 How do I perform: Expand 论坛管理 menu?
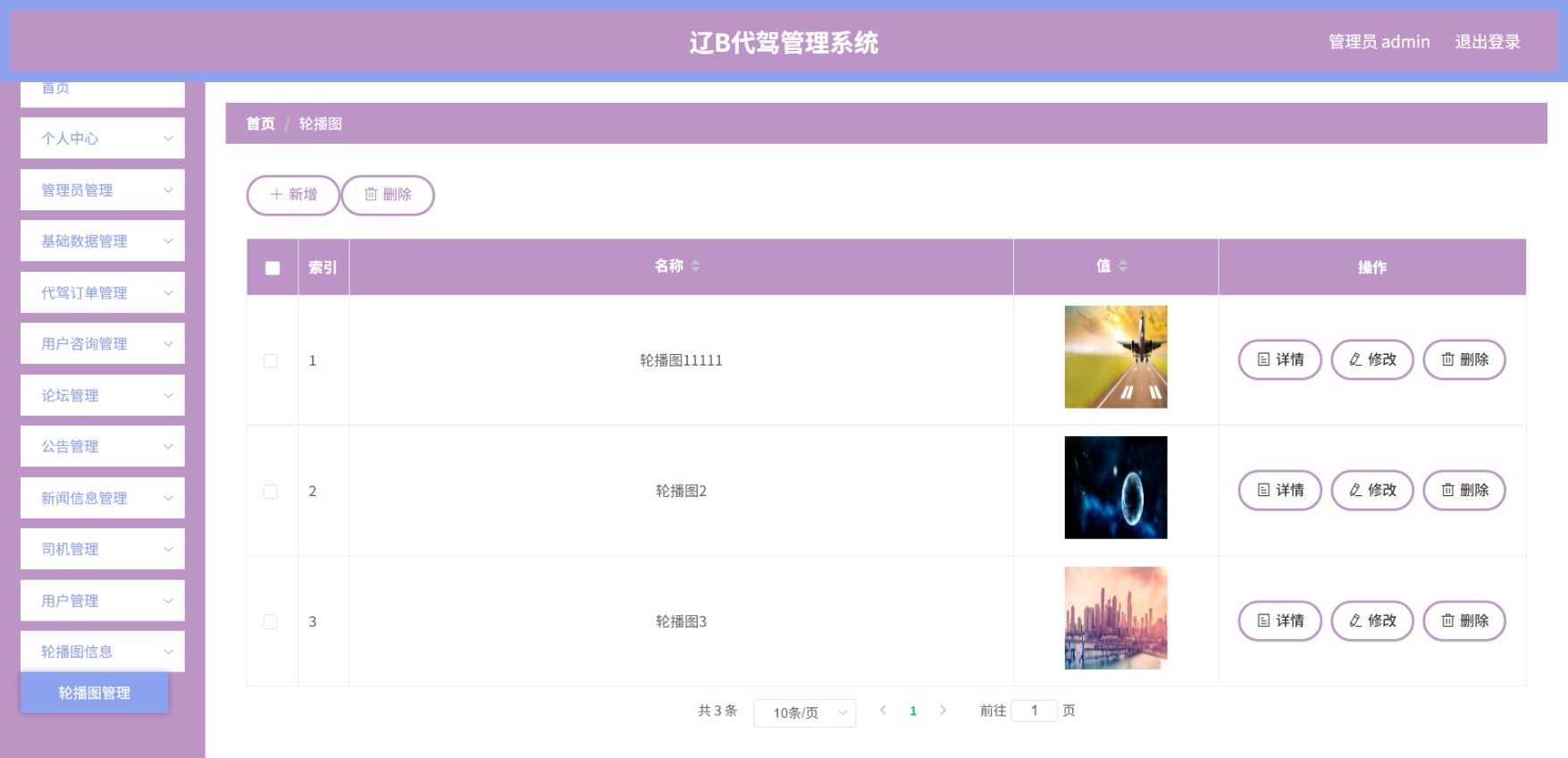tap(103, 395)
